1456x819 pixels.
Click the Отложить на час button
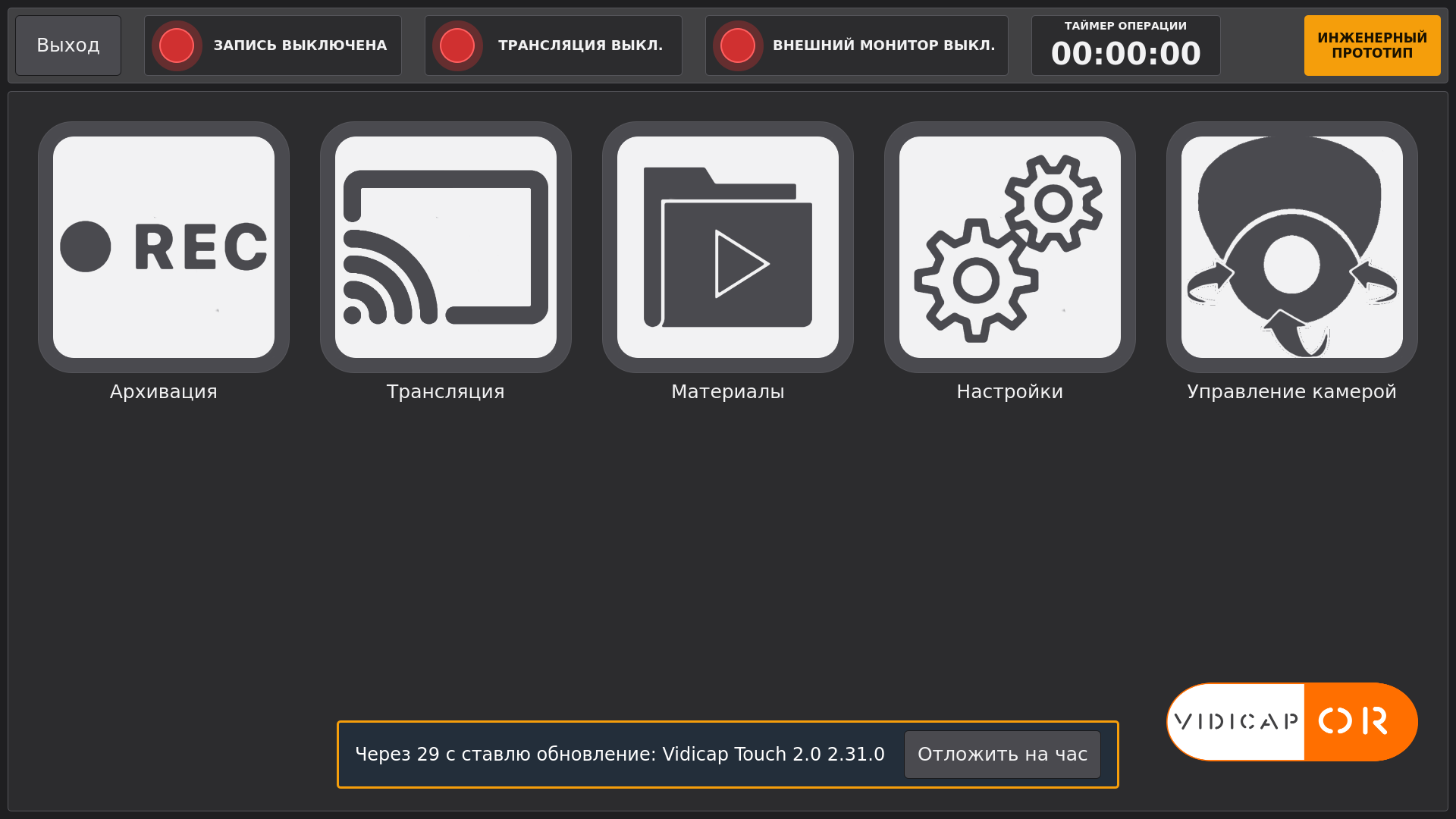(x=1003, y=755)
